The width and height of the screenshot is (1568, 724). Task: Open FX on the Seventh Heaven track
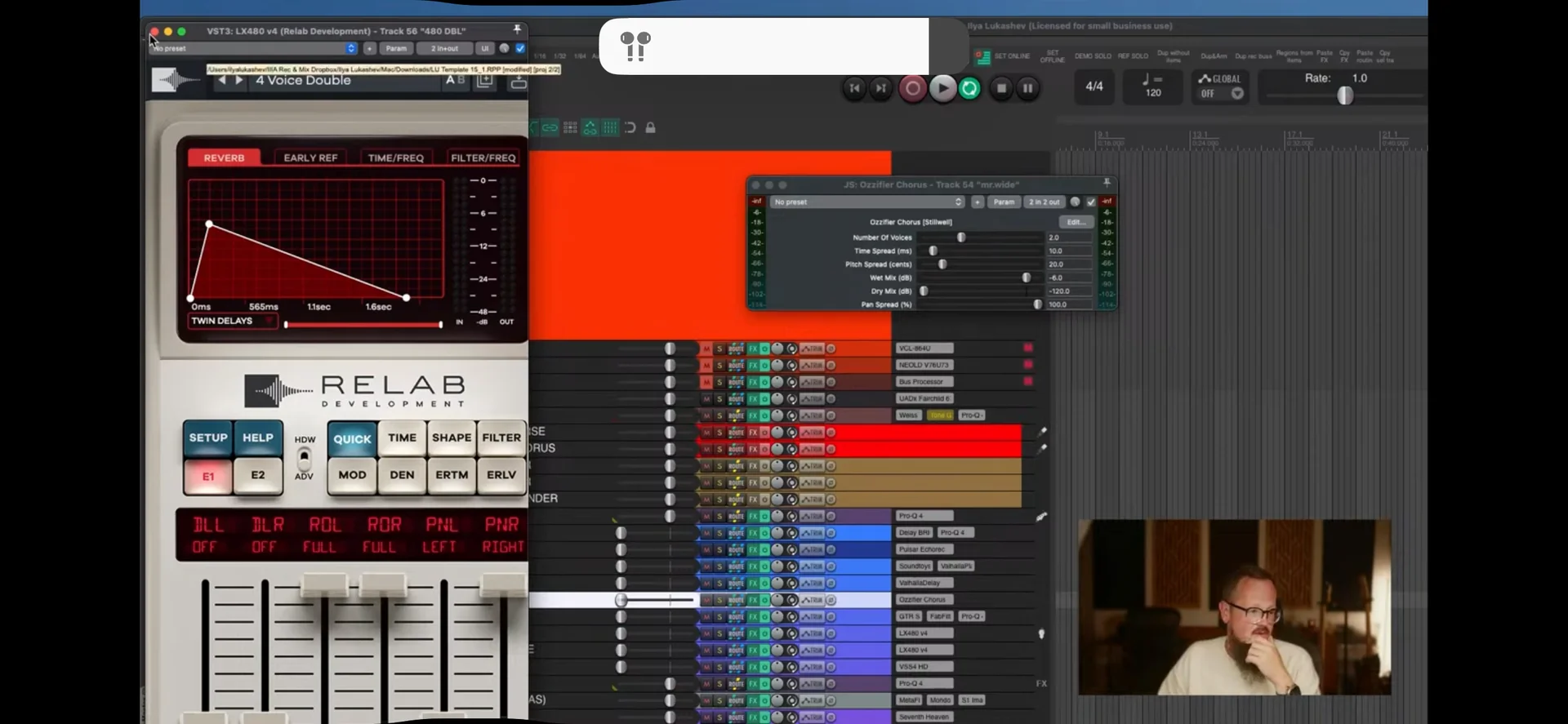click(x=753, y=717)
